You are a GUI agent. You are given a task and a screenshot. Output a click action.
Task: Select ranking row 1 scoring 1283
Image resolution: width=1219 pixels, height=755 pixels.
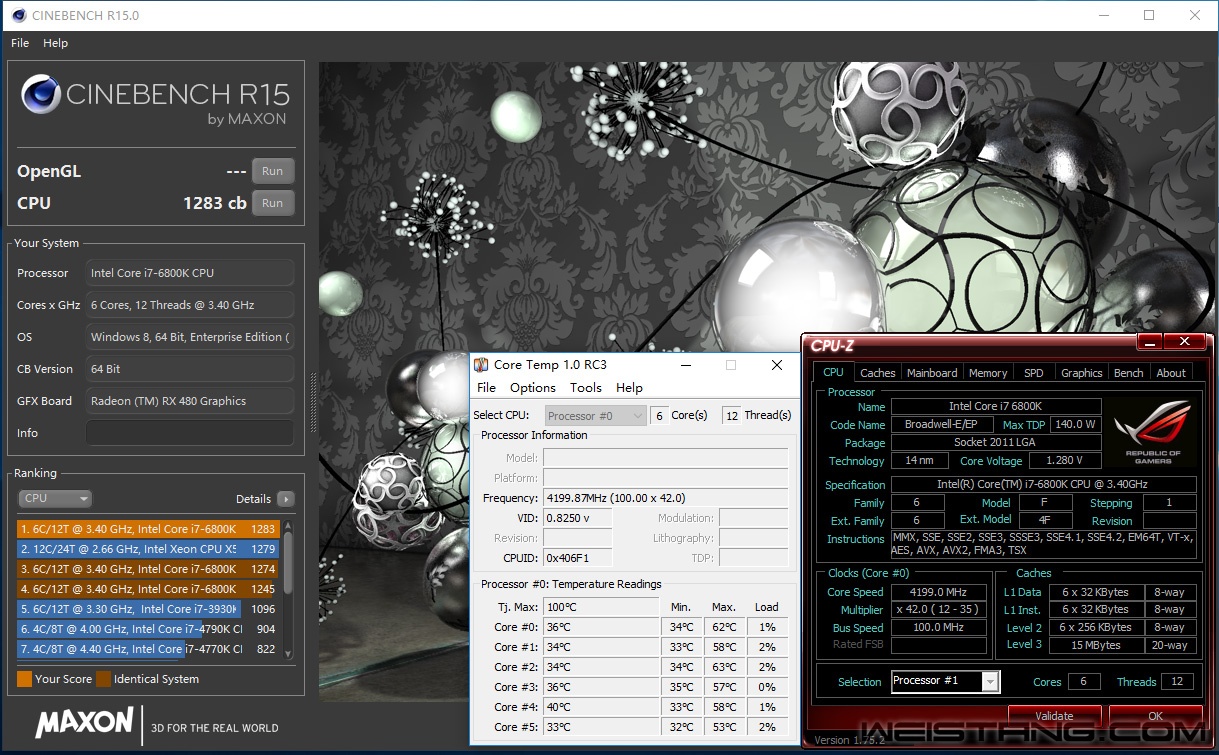[x=149, y=529]
